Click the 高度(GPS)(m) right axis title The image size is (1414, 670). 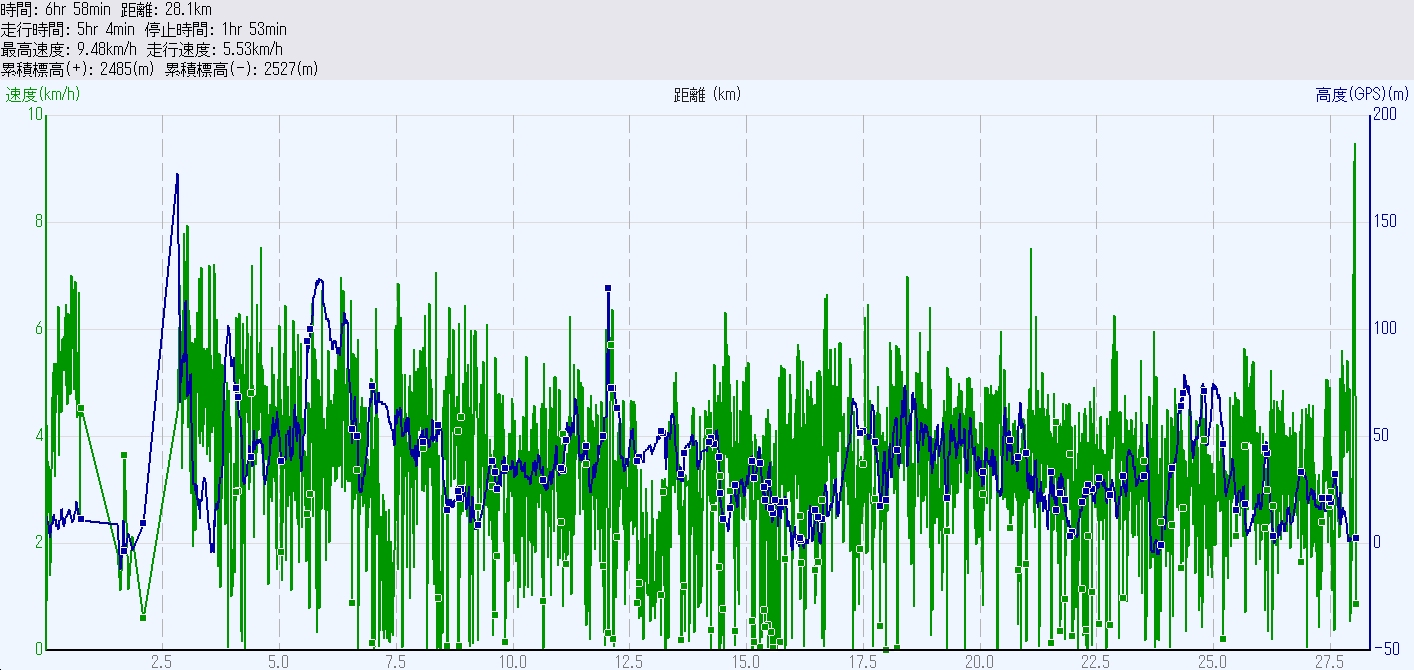tap(1362, 95)
